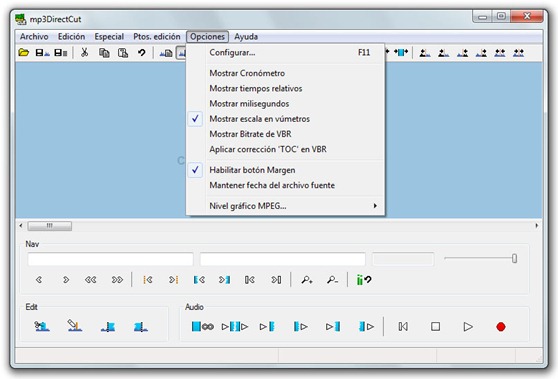Screen dimensions: 558x379
Task: Click the second Nav text field
Action: (x=283, y=259)
